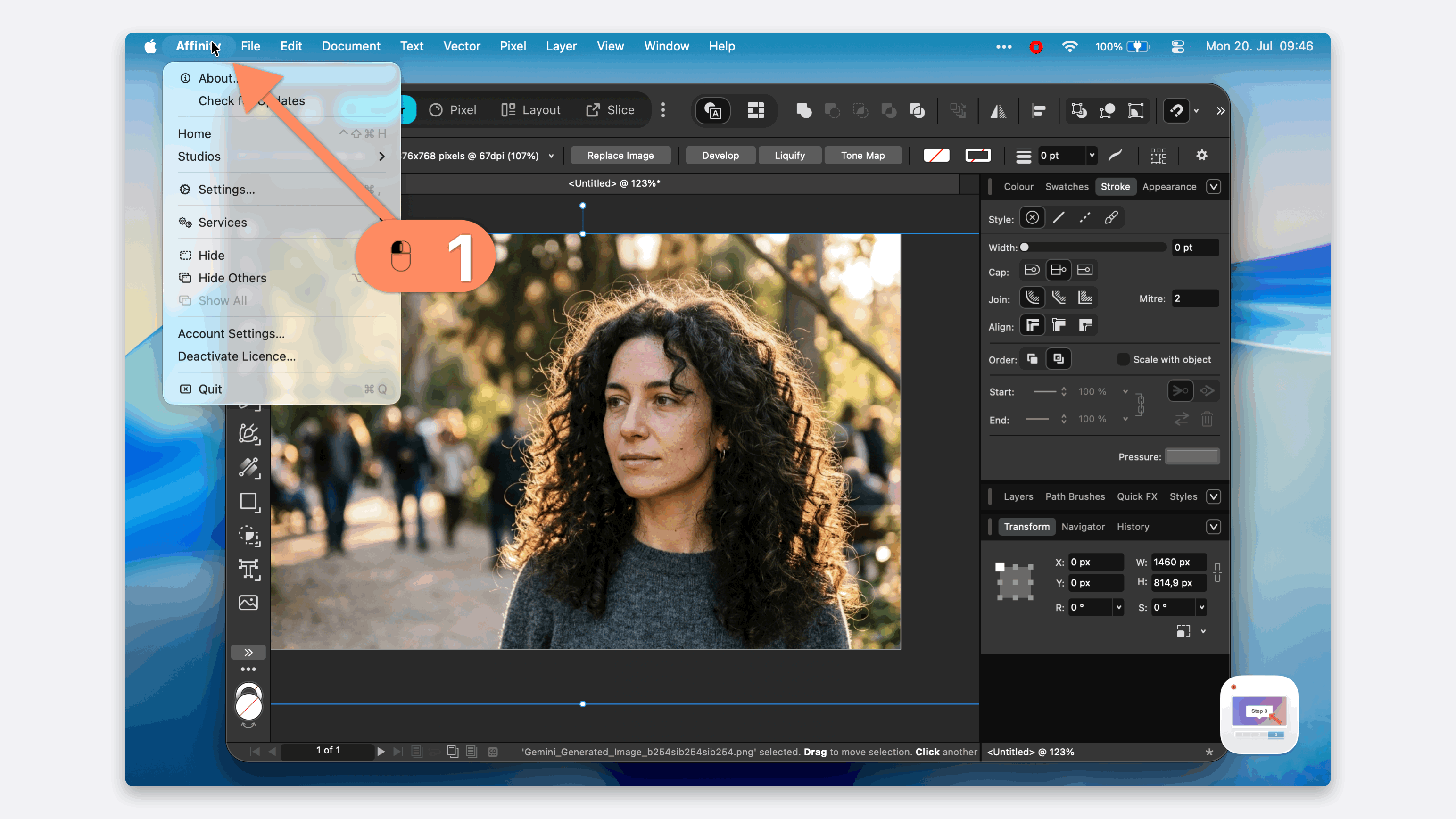The image size is (1456, 819).
Task: Choose Settings... from the Affinity menu
Action: (281, 190)
